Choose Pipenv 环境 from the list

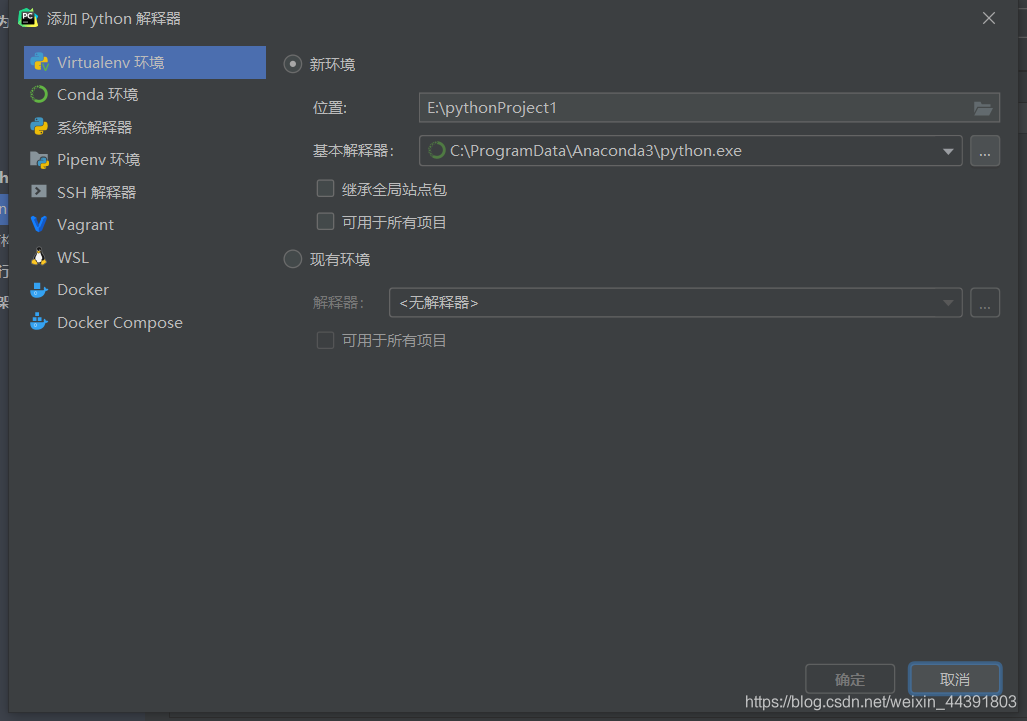point(145,159)
